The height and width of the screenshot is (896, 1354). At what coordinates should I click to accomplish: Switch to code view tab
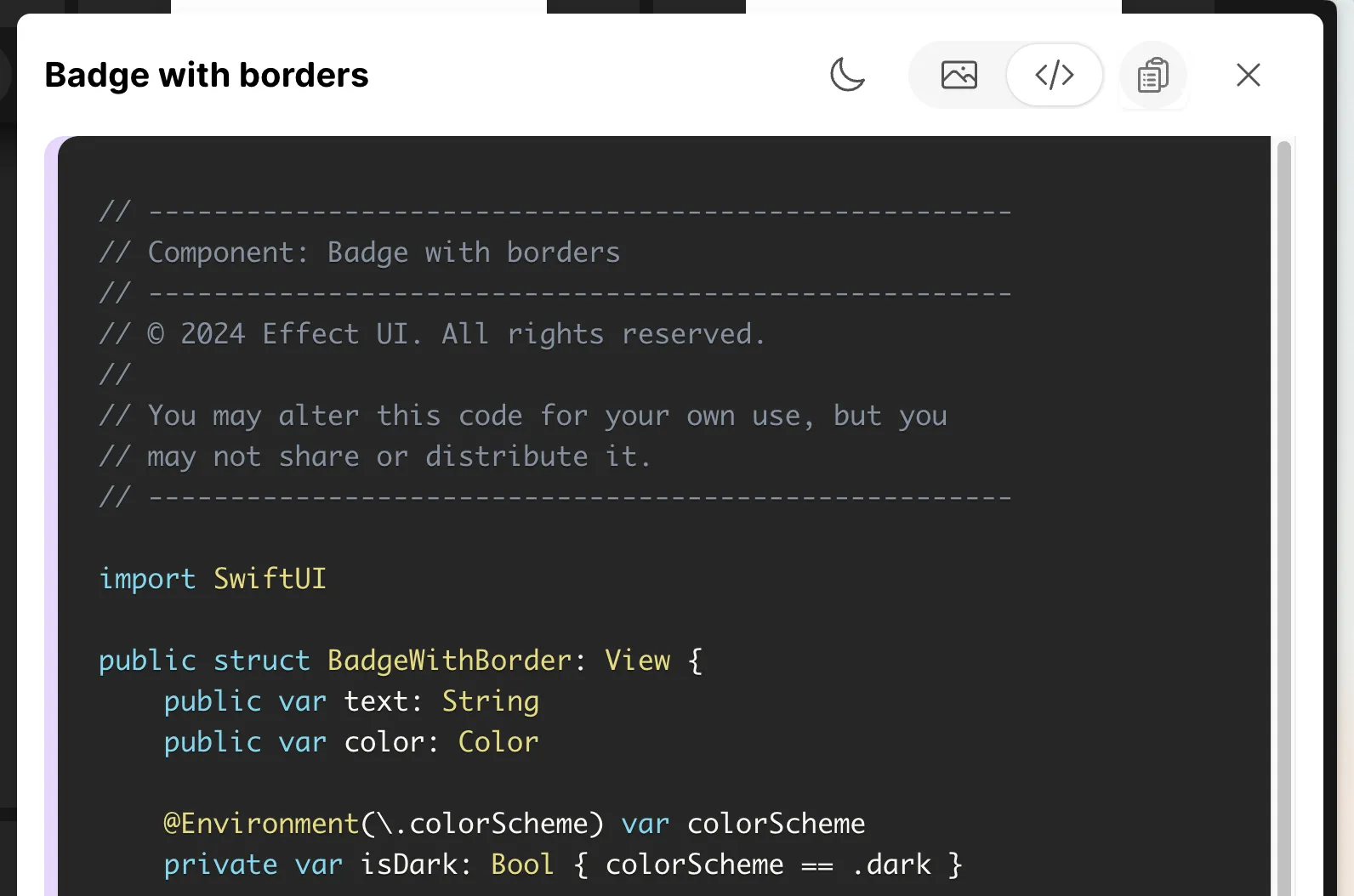tap(1055, 75)
